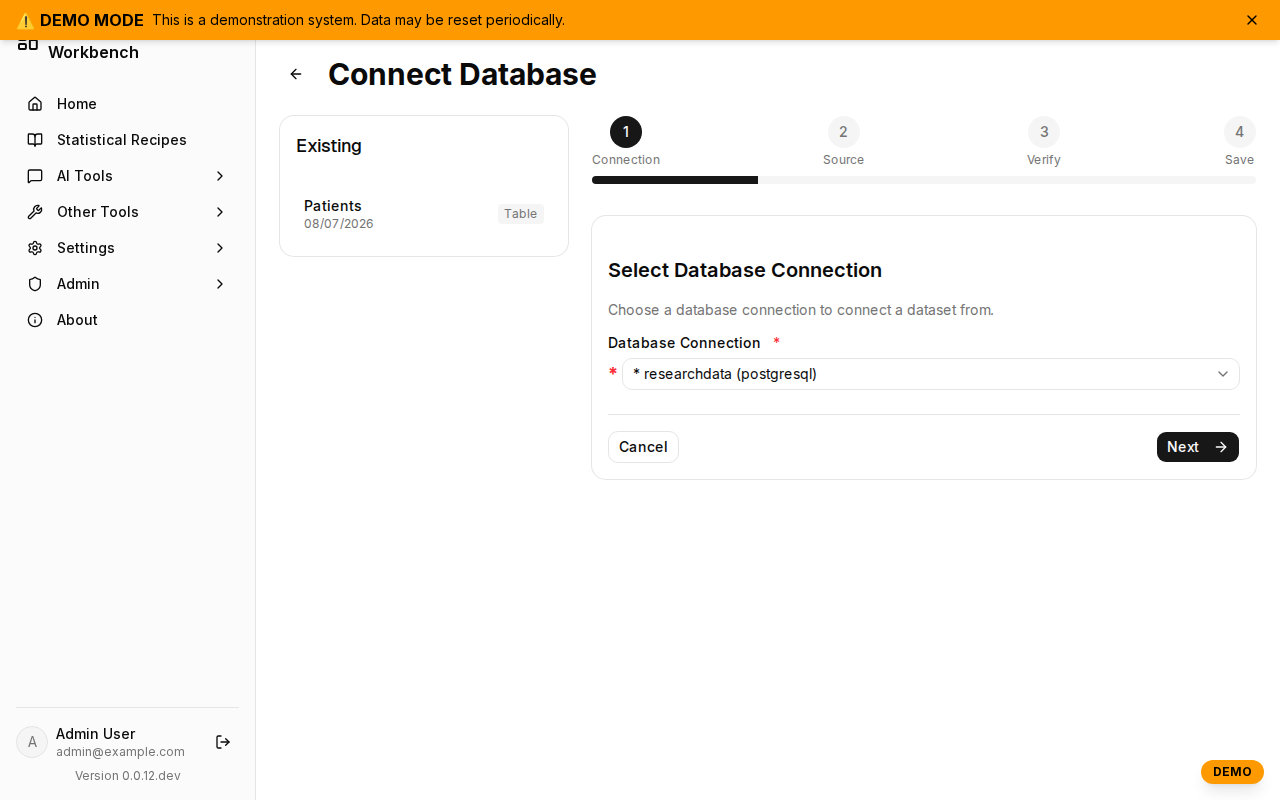Select the Admin sidebar item
1280x800 pixels.
click(x=127, y=284)
